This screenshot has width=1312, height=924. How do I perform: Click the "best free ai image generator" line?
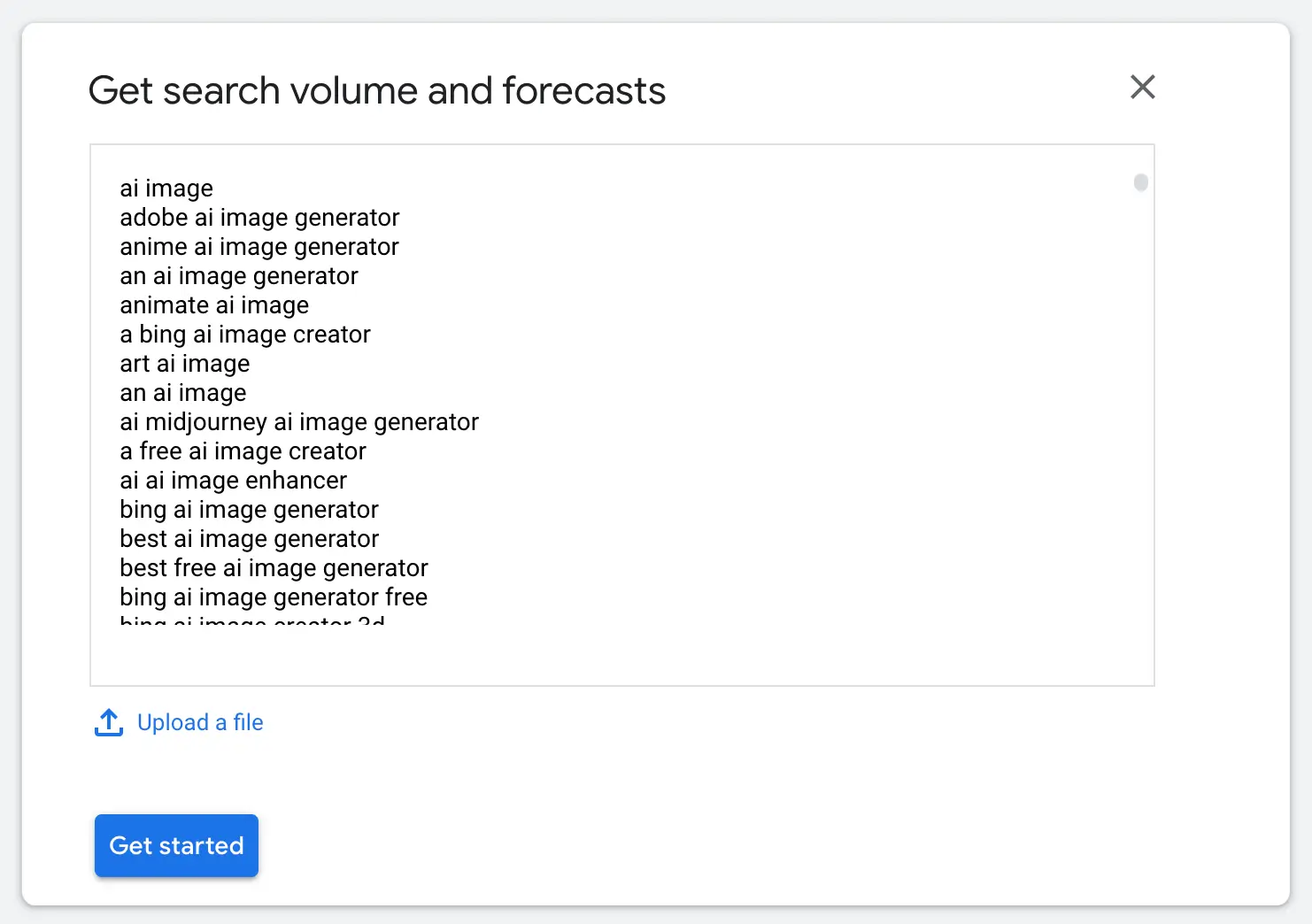point(274,567)
